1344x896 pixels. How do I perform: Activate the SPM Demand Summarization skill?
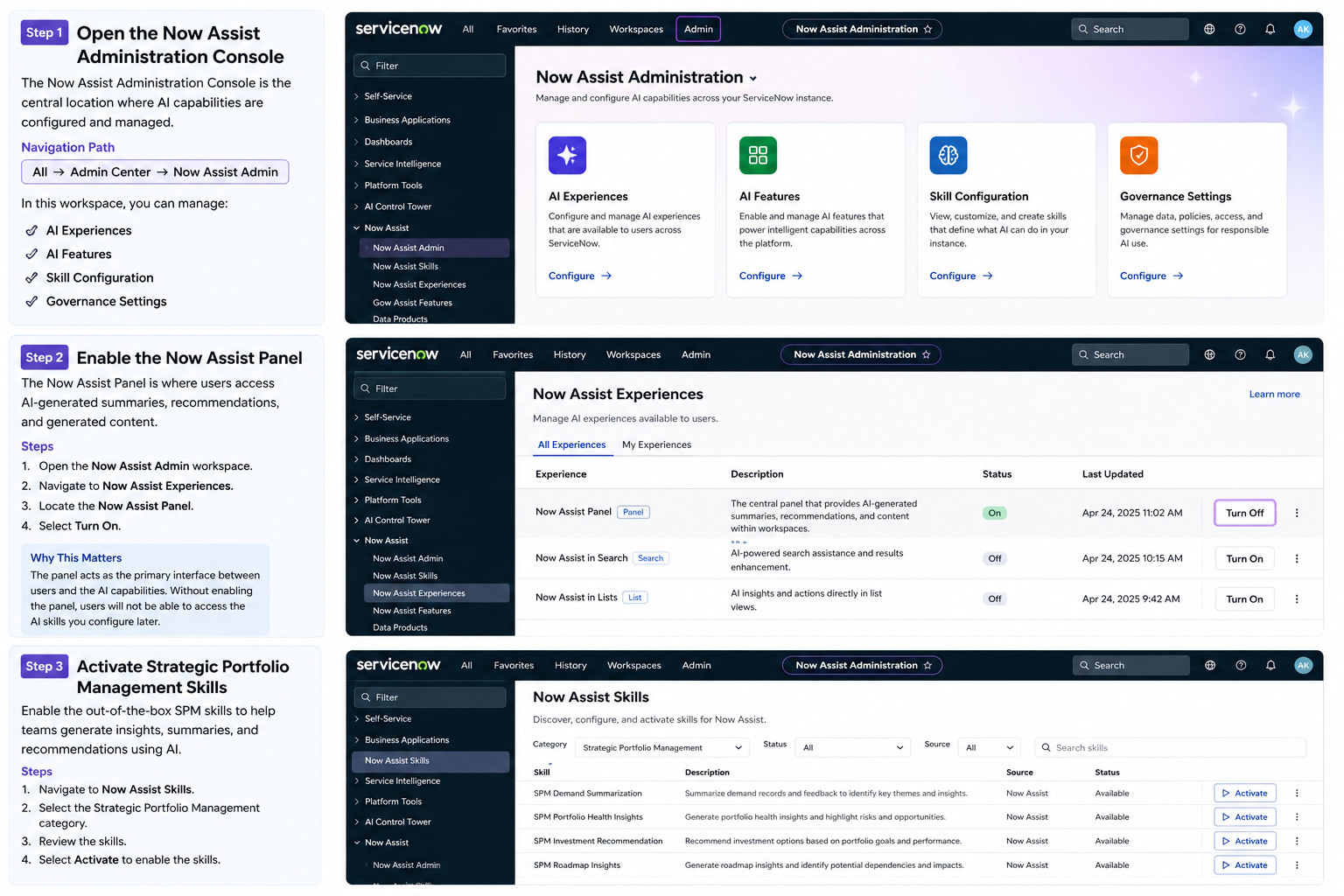tap(1245, 794)
